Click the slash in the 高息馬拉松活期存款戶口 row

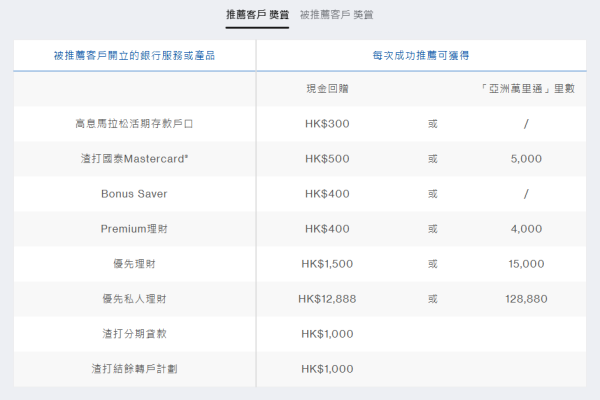526,124
